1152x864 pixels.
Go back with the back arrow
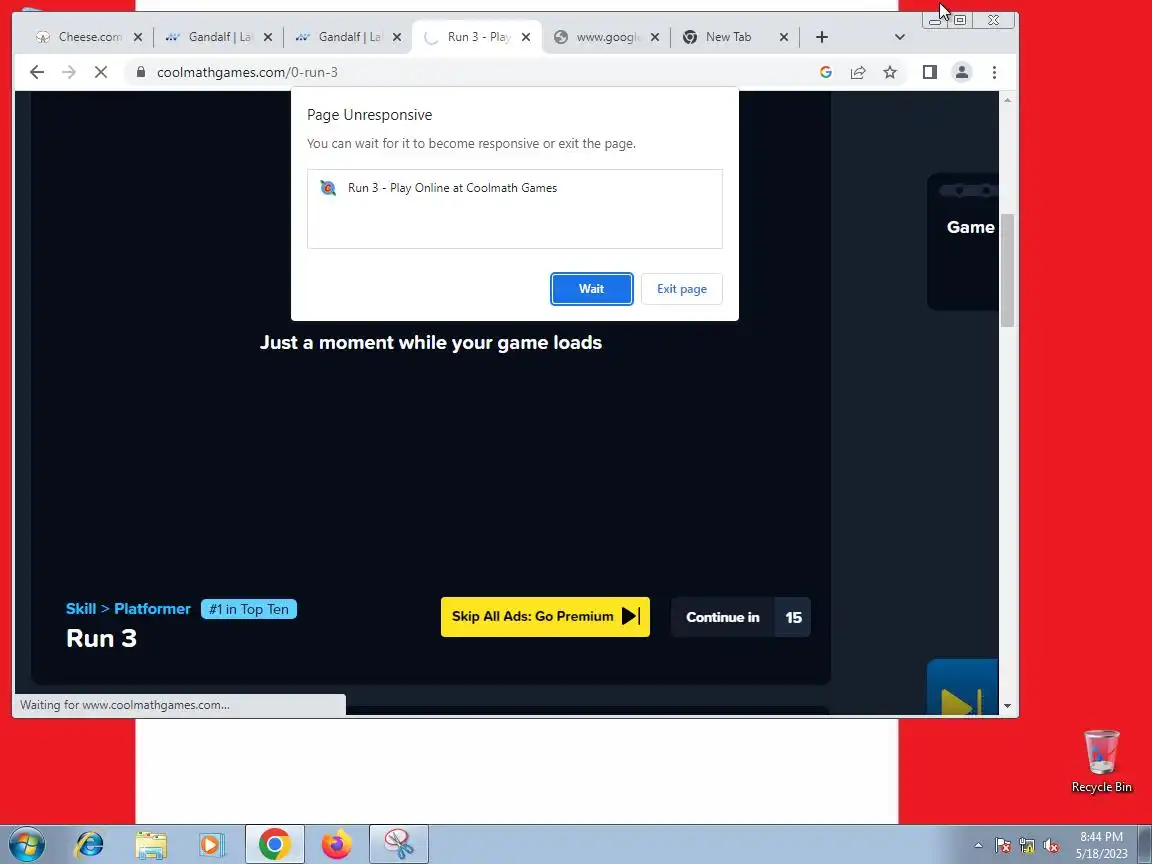pos(37,72)
